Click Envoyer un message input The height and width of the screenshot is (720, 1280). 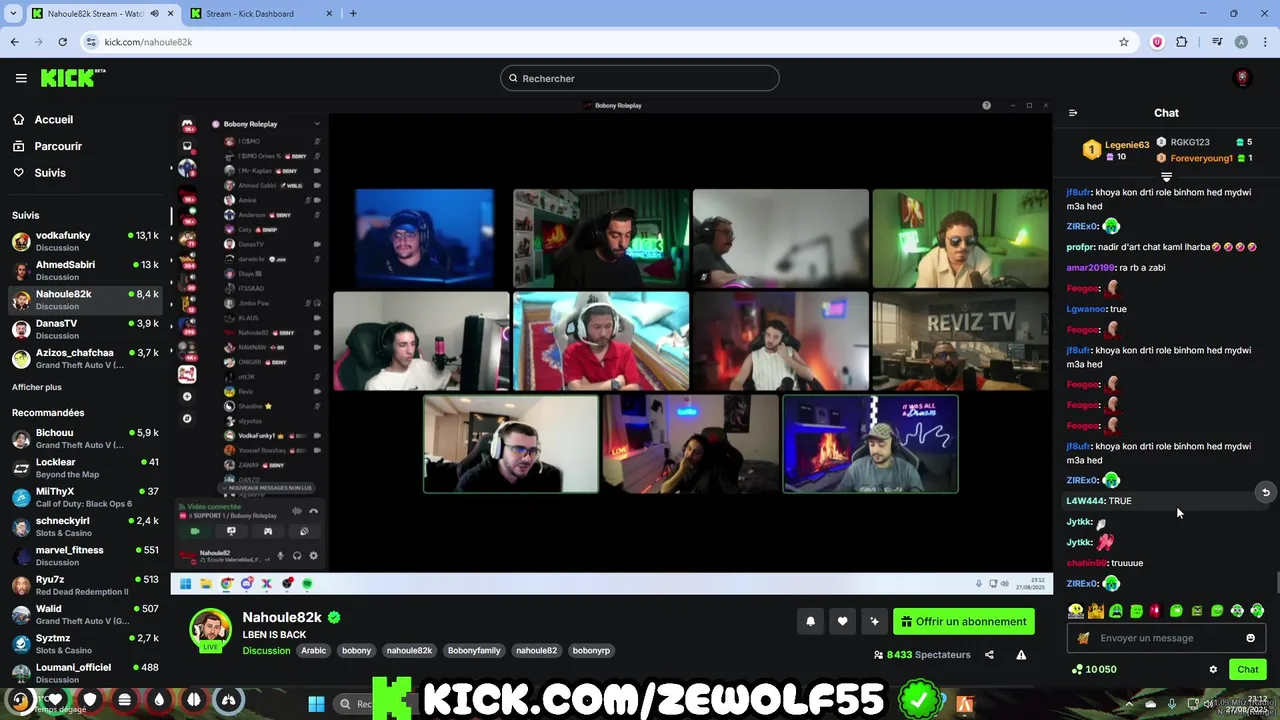click(x=1166, y=638)
